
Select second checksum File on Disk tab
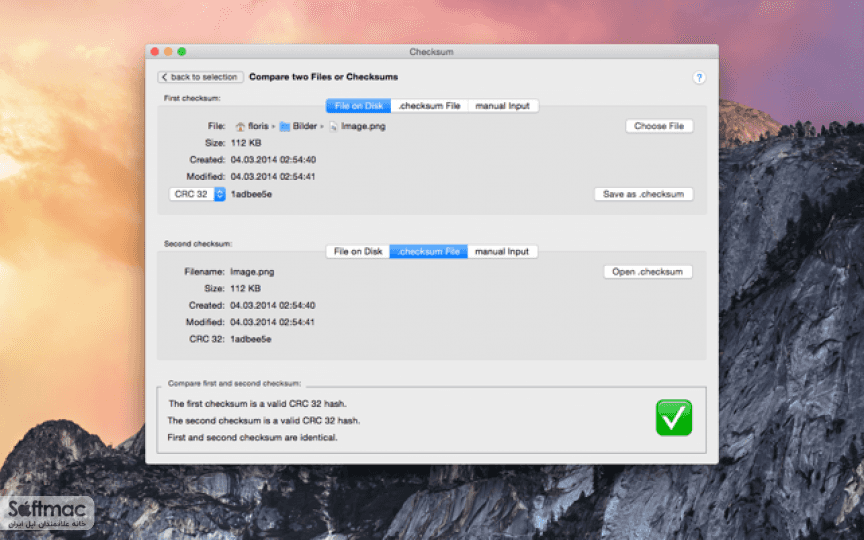pyautogui.click(x=358, y=251)
